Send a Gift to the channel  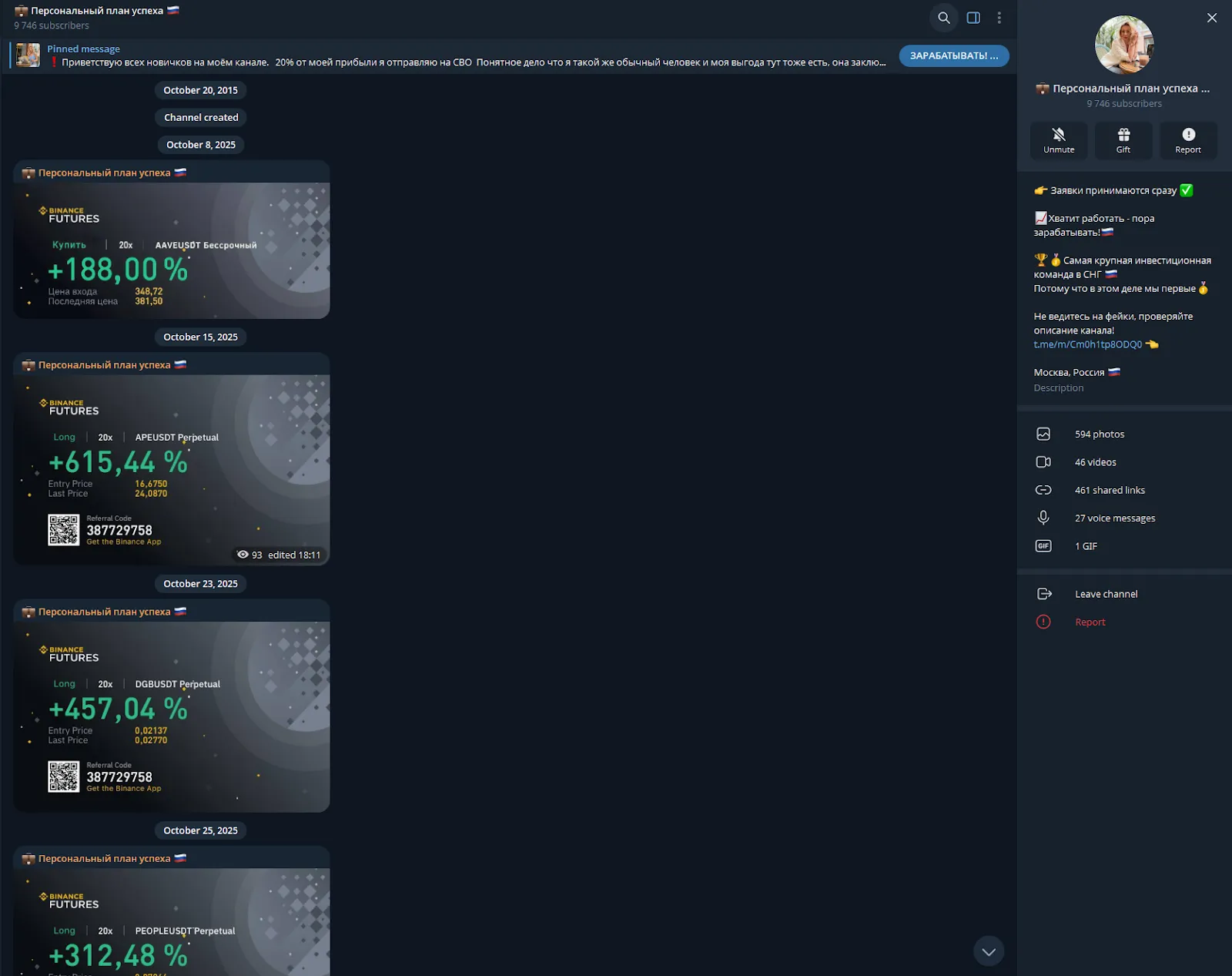(x=1123, y=141)
